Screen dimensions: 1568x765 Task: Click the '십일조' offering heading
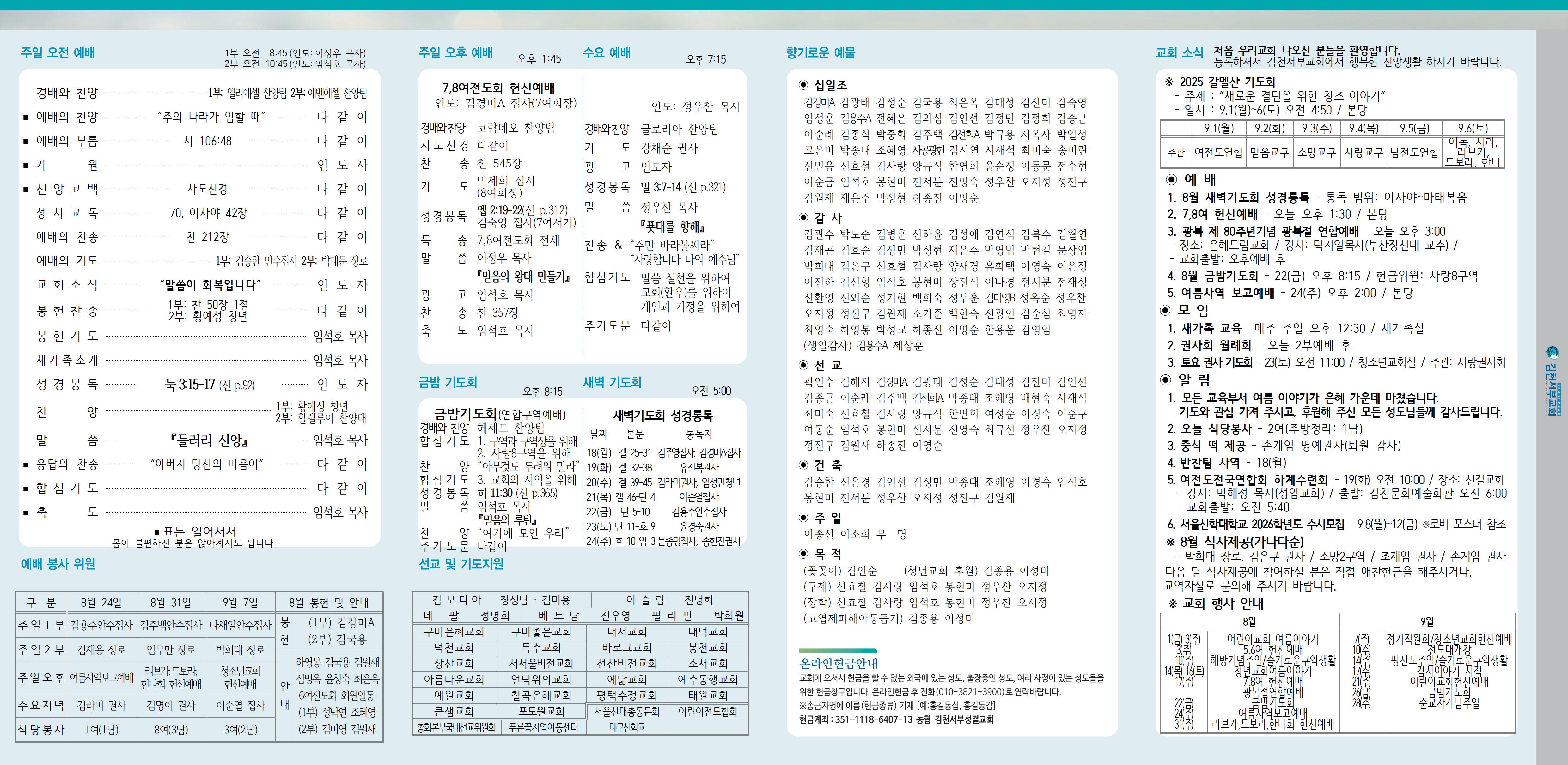click(x=830, y=85)
